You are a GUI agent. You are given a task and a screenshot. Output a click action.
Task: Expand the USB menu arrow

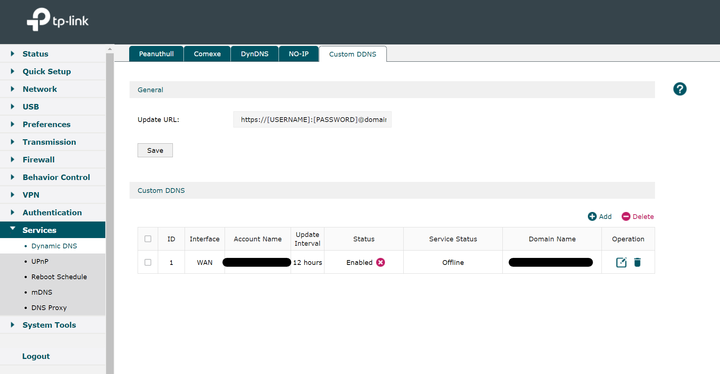[12, 107]
